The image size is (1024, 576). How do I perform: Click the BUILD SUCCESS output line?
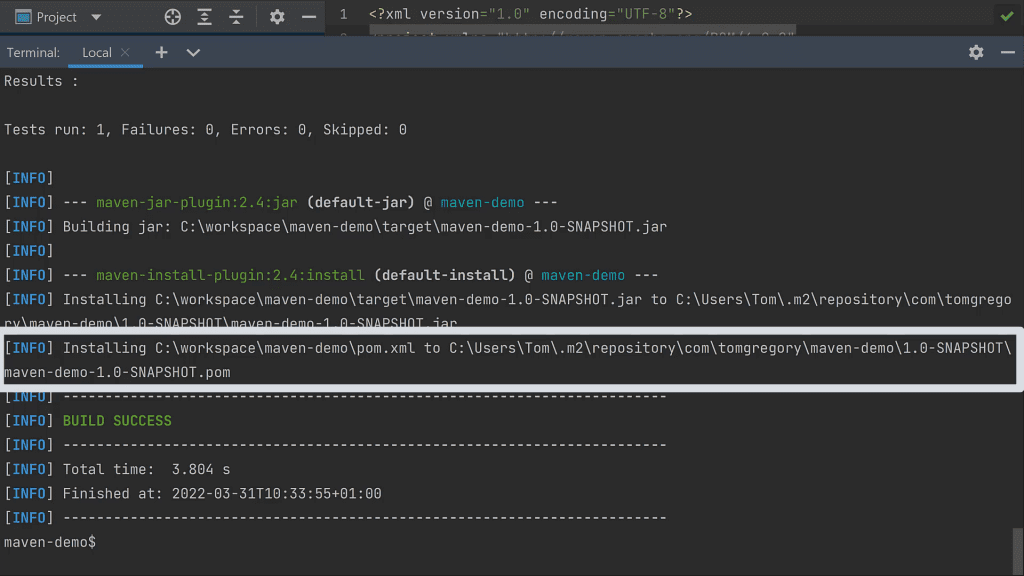point(117,420)
